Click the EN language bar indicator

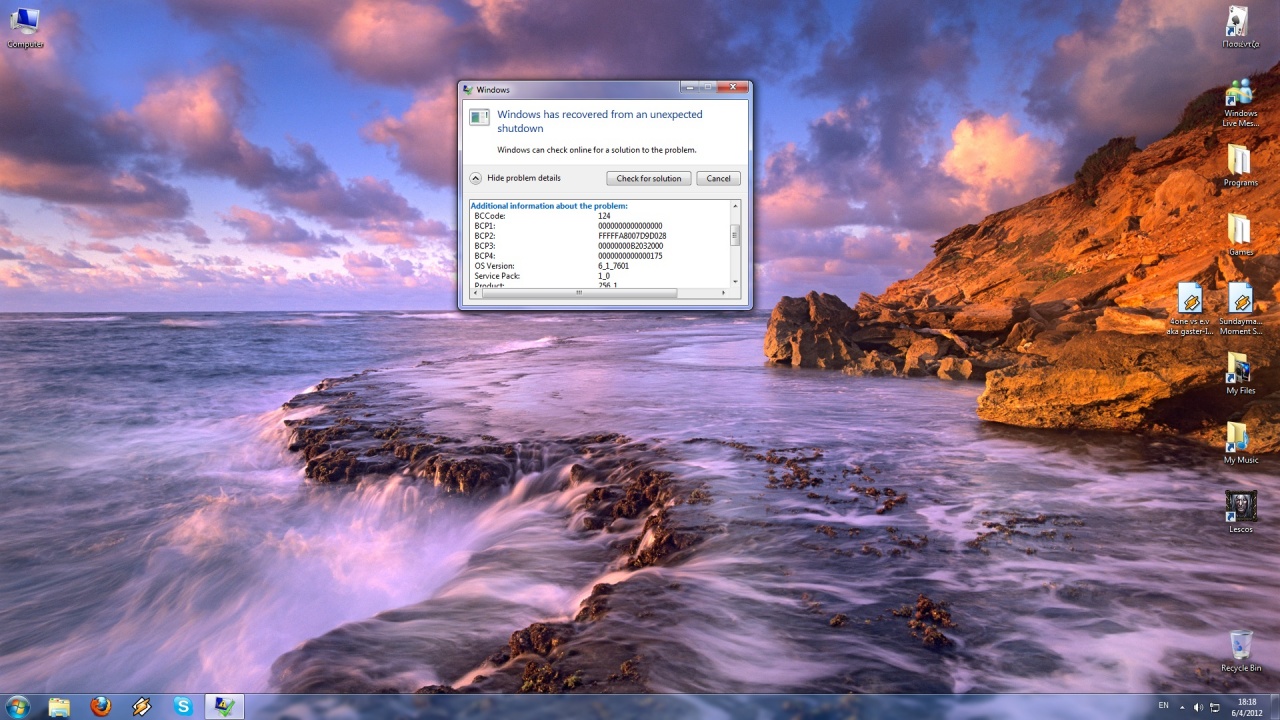coord(1163,706)
